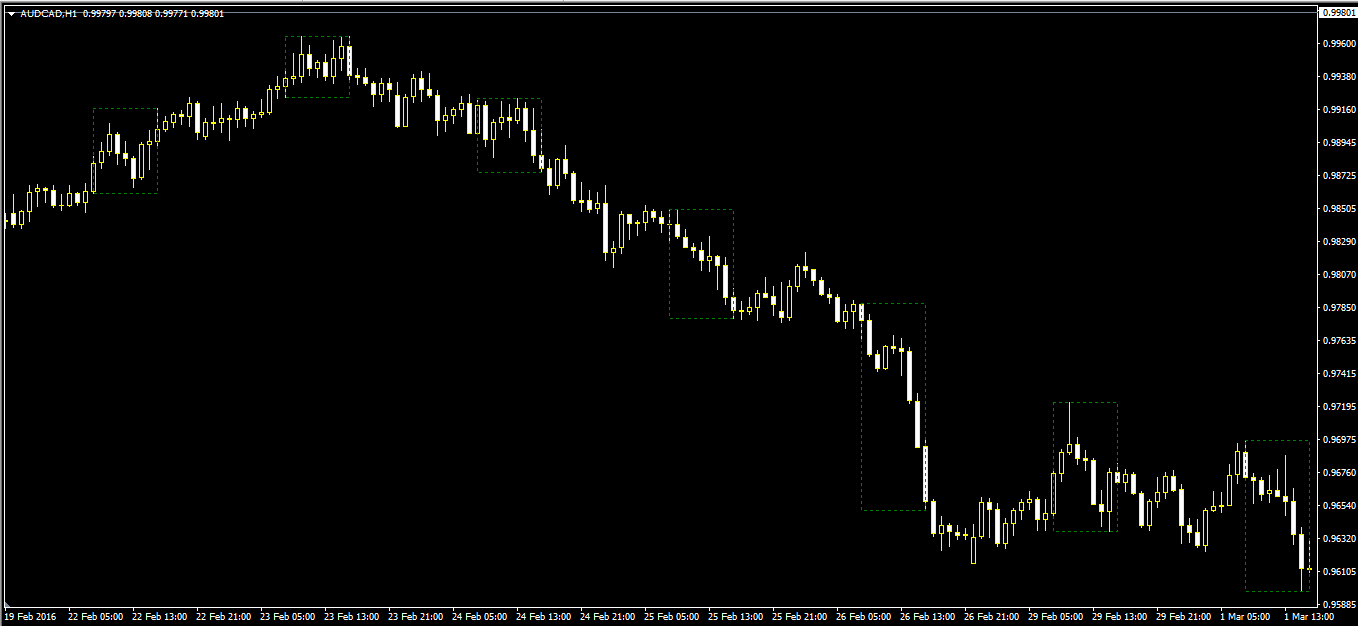Select the dashed rectangle above 25 Feb 05:00
The image size is (1358, 626).
(701, 263)
